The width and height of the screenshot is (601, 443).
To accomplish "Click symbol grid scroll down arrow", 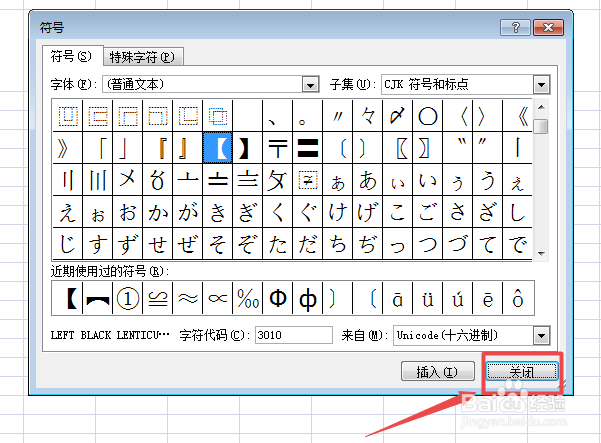I will click(x=541, y=253).
